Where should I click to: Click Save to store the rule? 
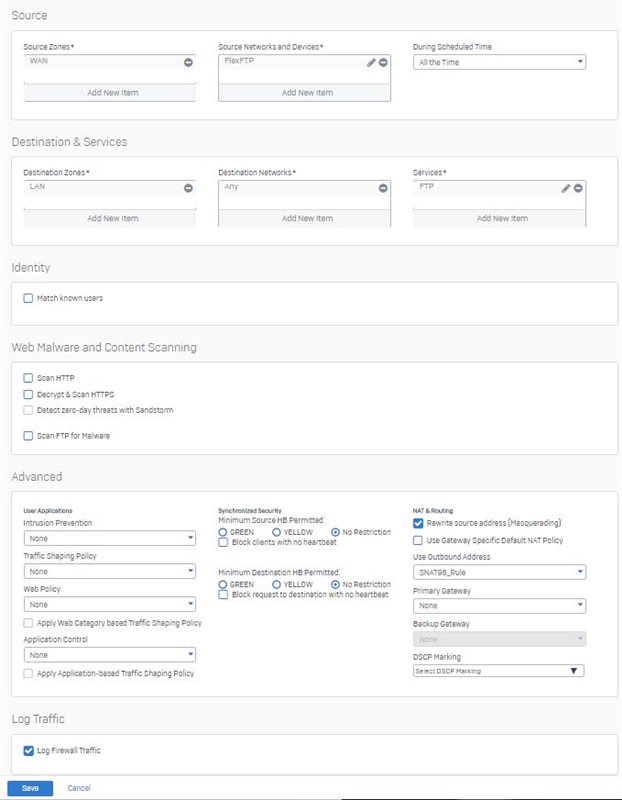[x=30, y=788]
